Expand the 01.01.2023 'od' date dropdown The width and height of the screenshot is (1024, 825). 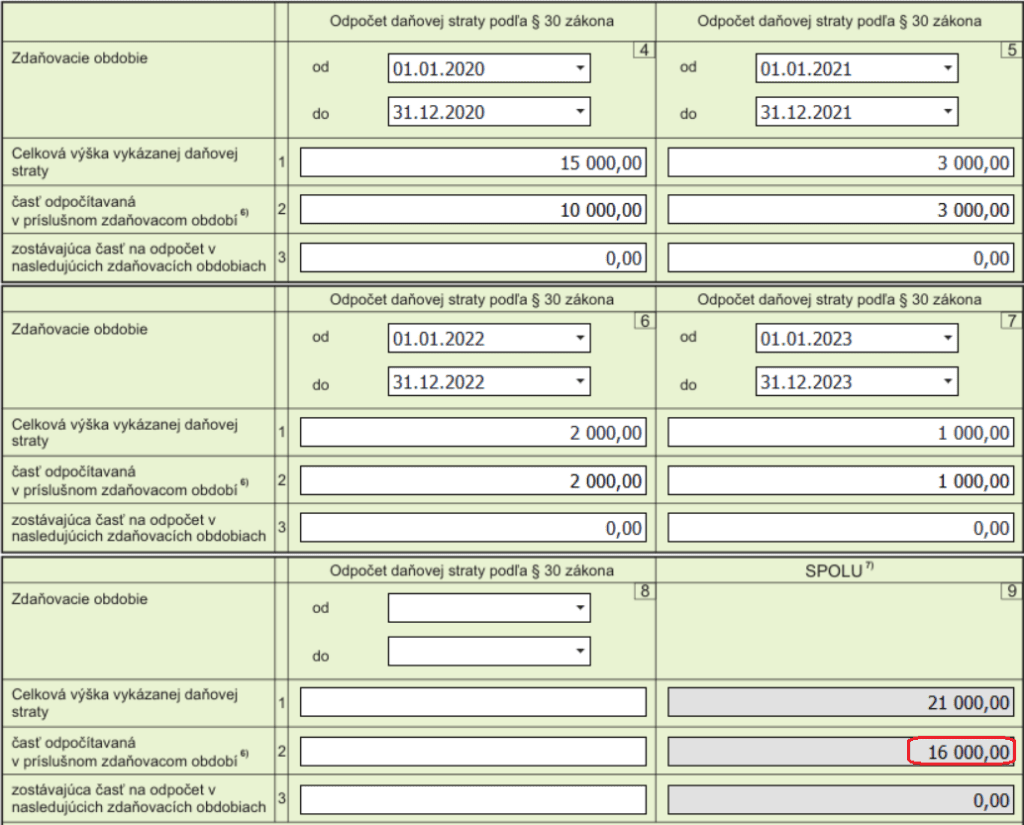point(947,339)
